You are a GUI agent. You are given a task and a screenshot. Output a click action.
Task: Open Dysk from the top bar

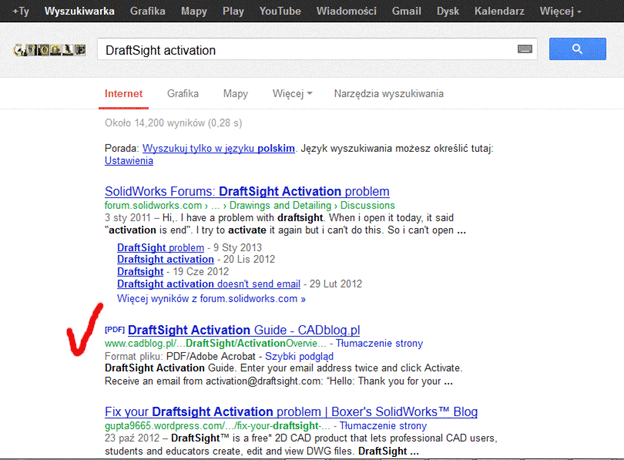(448, 11)
